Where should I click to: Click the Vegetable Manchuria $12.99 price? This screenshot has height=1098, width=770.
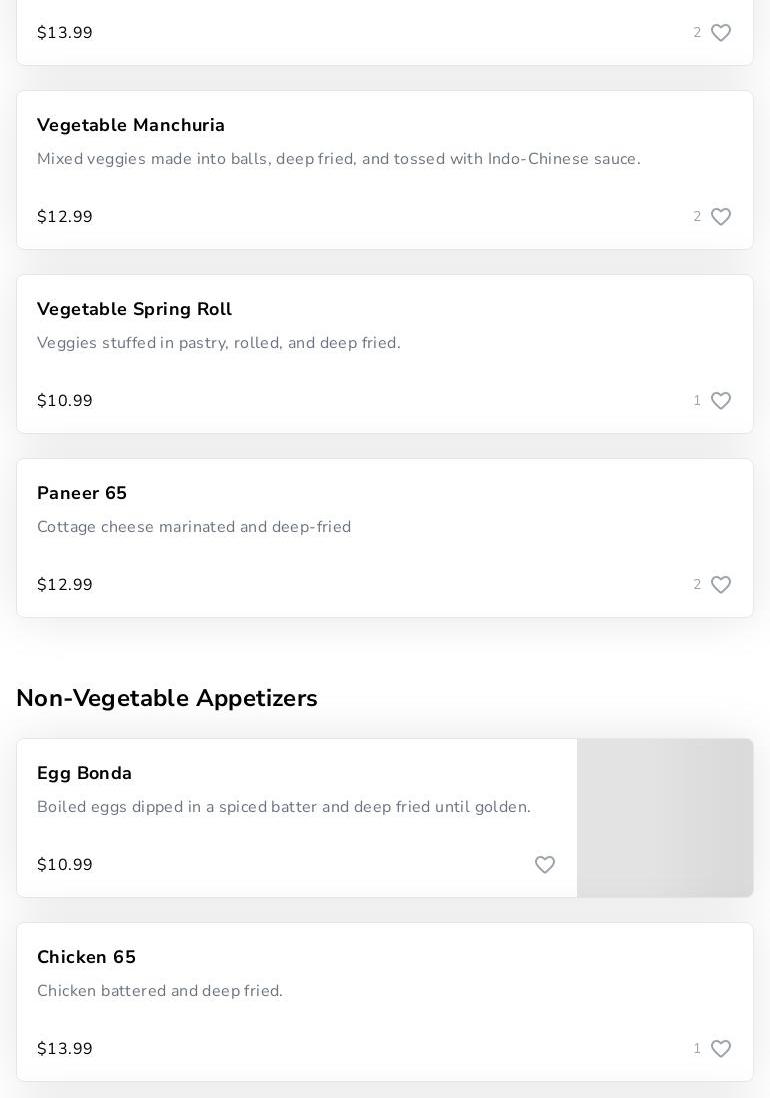(x=65, y=217)
